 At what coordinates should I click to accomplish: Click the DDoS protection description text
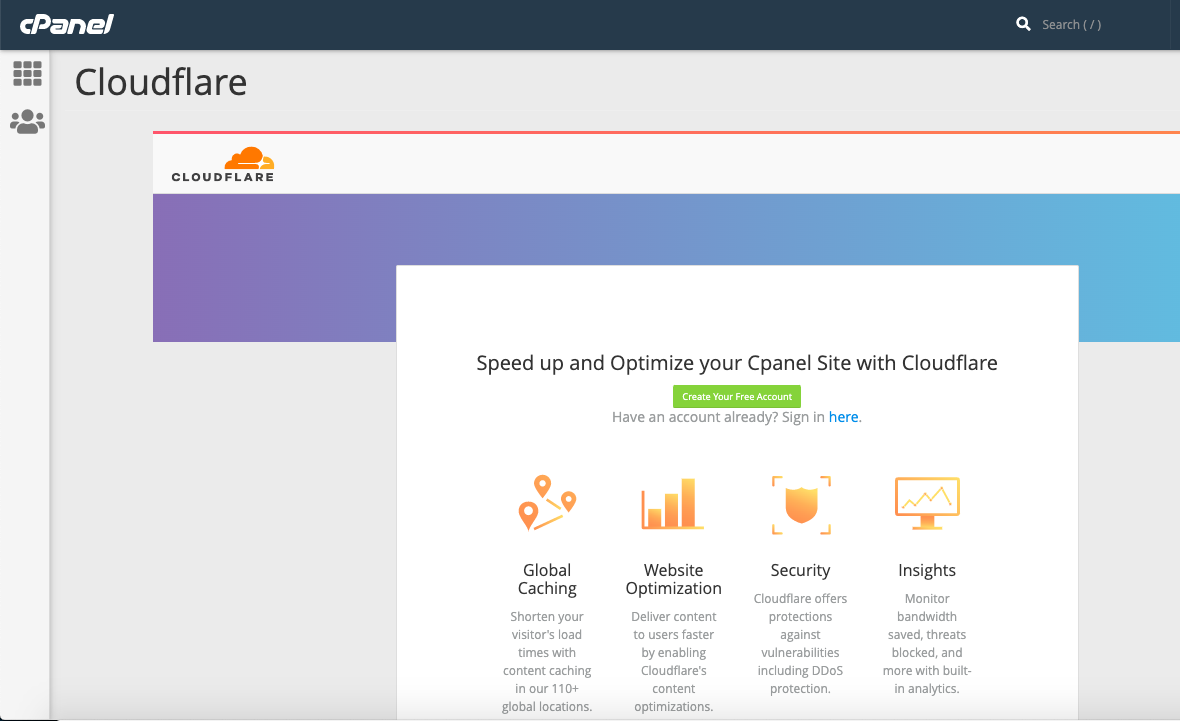(x=800, y=643)
